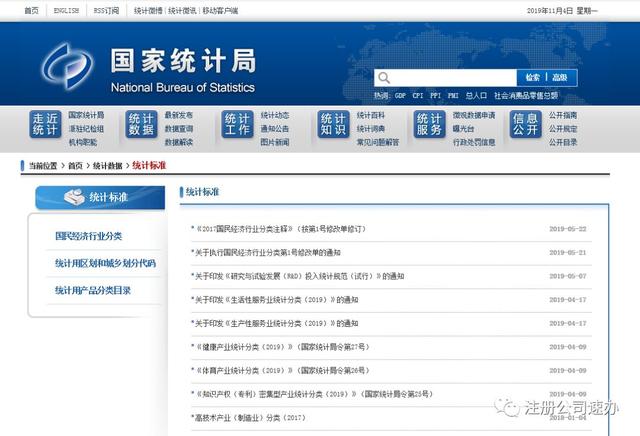
Task: Select hot keyword PMI
Action: (453, 96)
